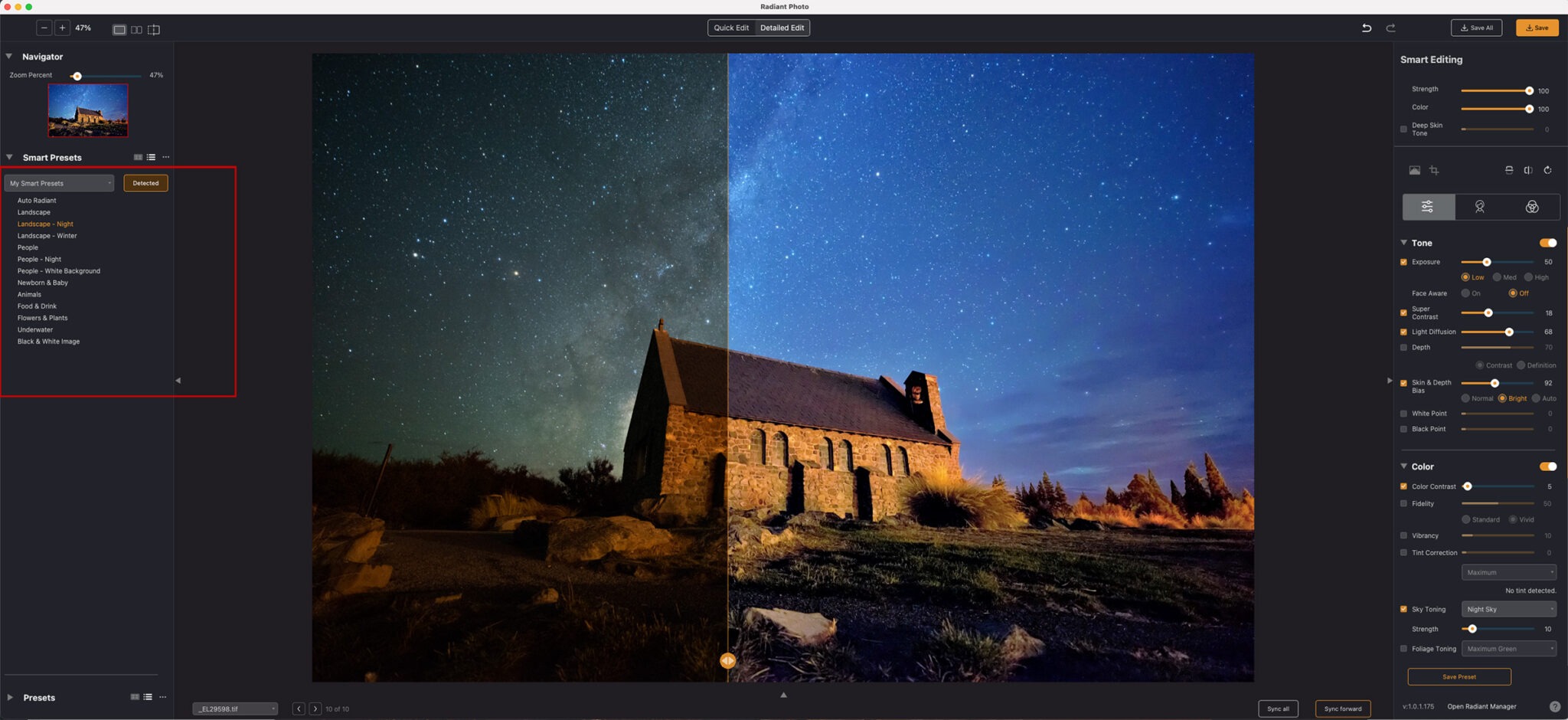Select the crop tool icon
The width and height of the screenshot is (1568, 720).
point(1434,170)
